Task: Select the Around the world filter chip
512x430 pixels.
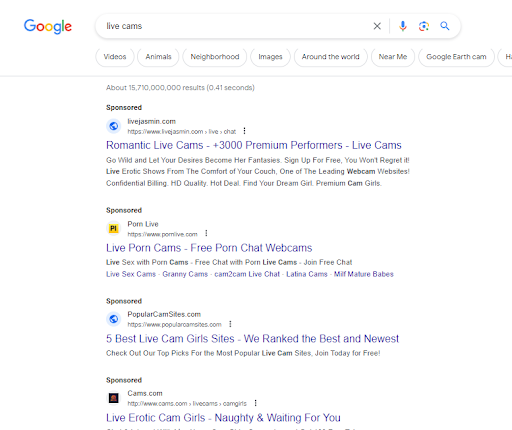Action: 331,57
